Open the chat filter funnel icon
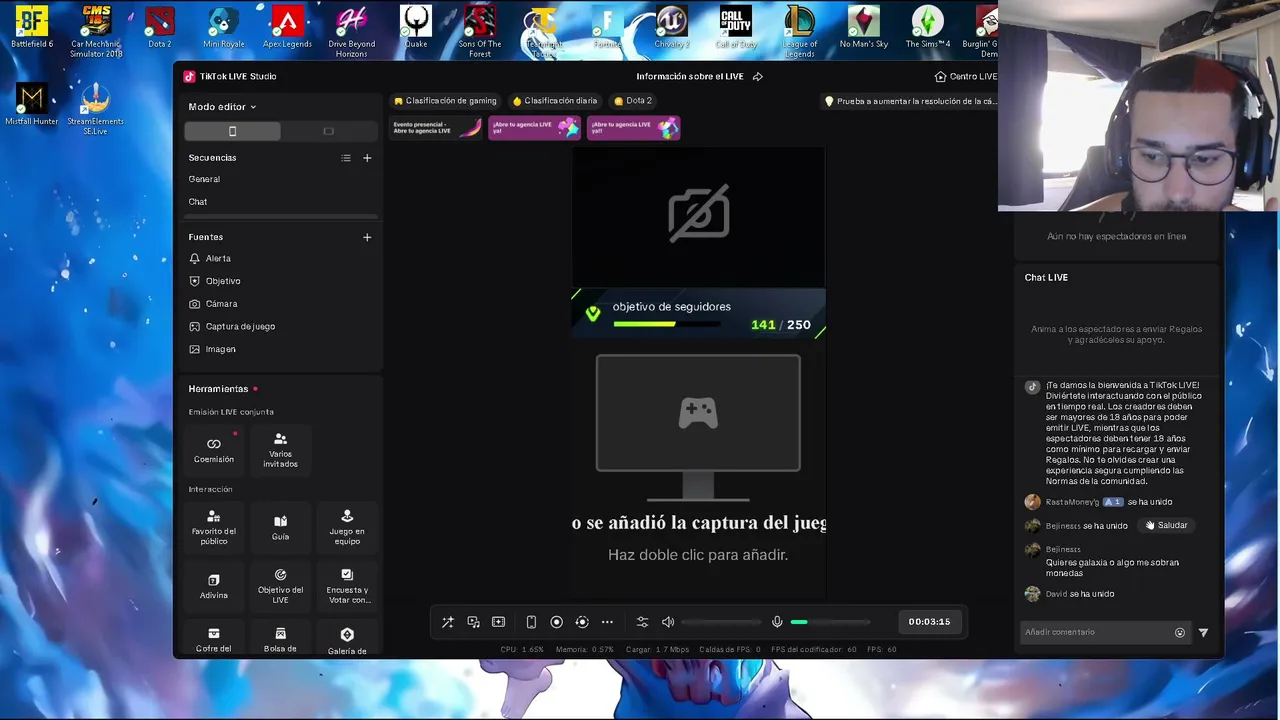1280x720 pixels. [x=1203, y=632]
